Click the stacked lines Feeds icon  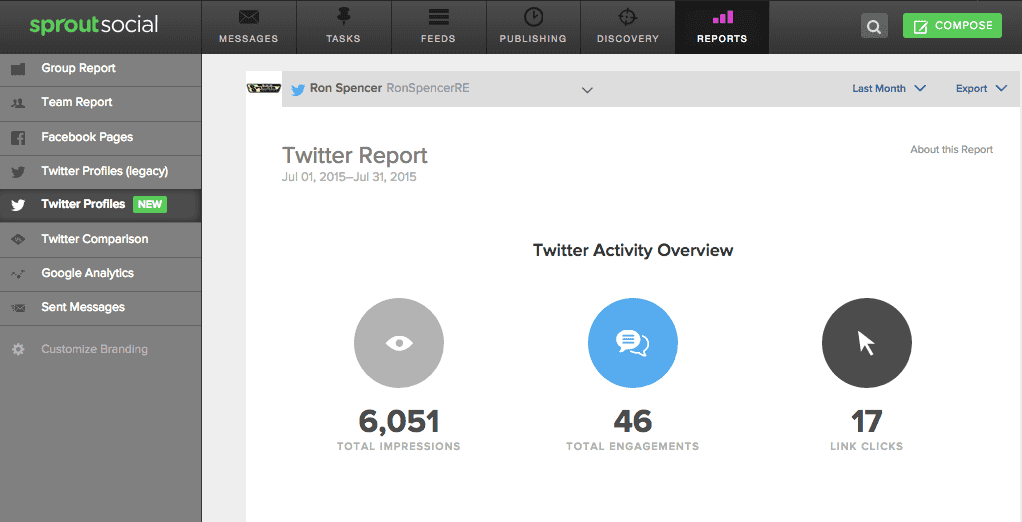click(438, 17)
